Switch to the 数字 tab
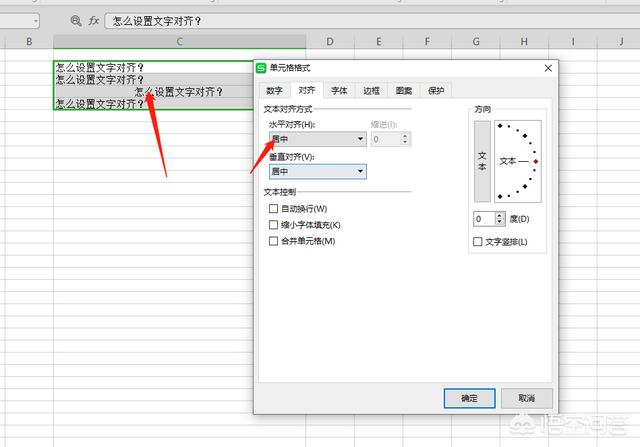This screenshot has height=447, width=640. (274, 90)
